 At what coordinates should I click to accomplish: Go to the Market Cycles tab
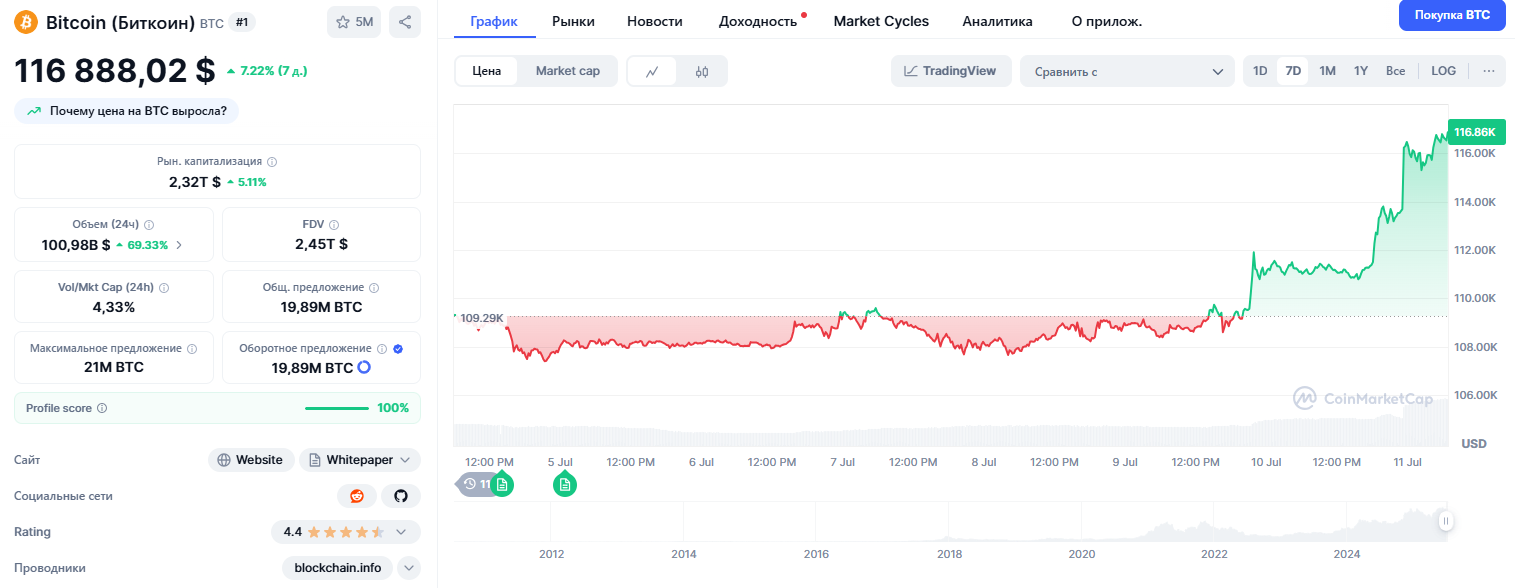click(881, 21)
